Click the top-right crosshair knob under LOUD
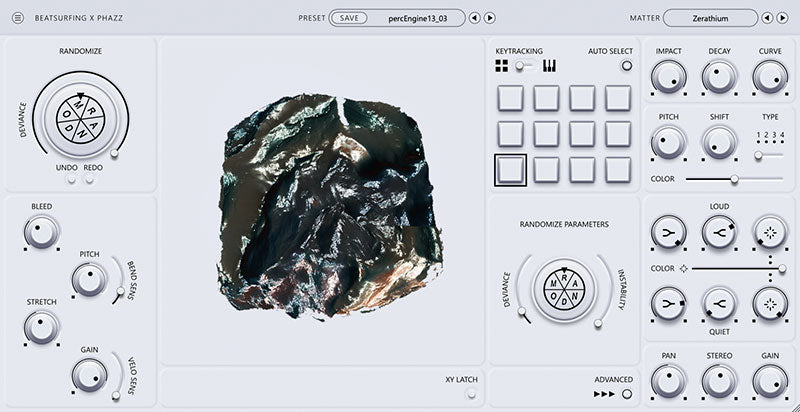Screen dimensions: 800x412 pos(769,233)
